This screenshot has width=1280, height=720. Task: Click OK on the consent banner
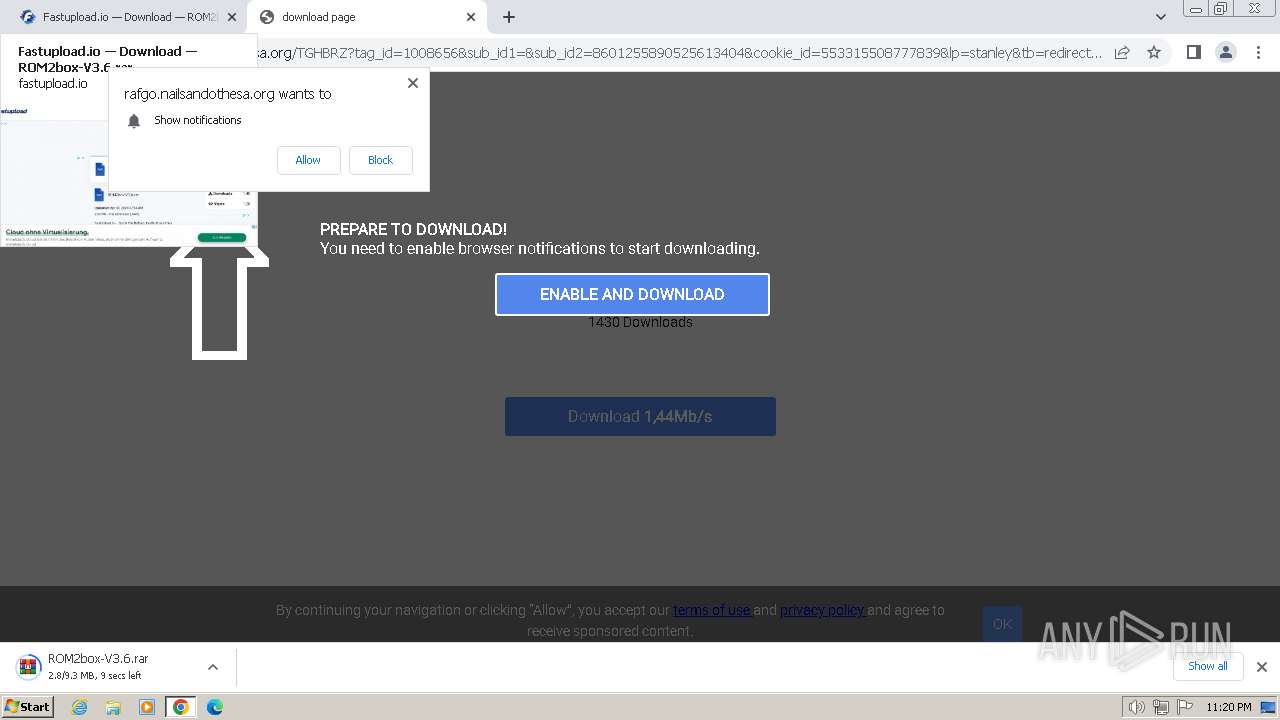click(x=1002, y=624)
